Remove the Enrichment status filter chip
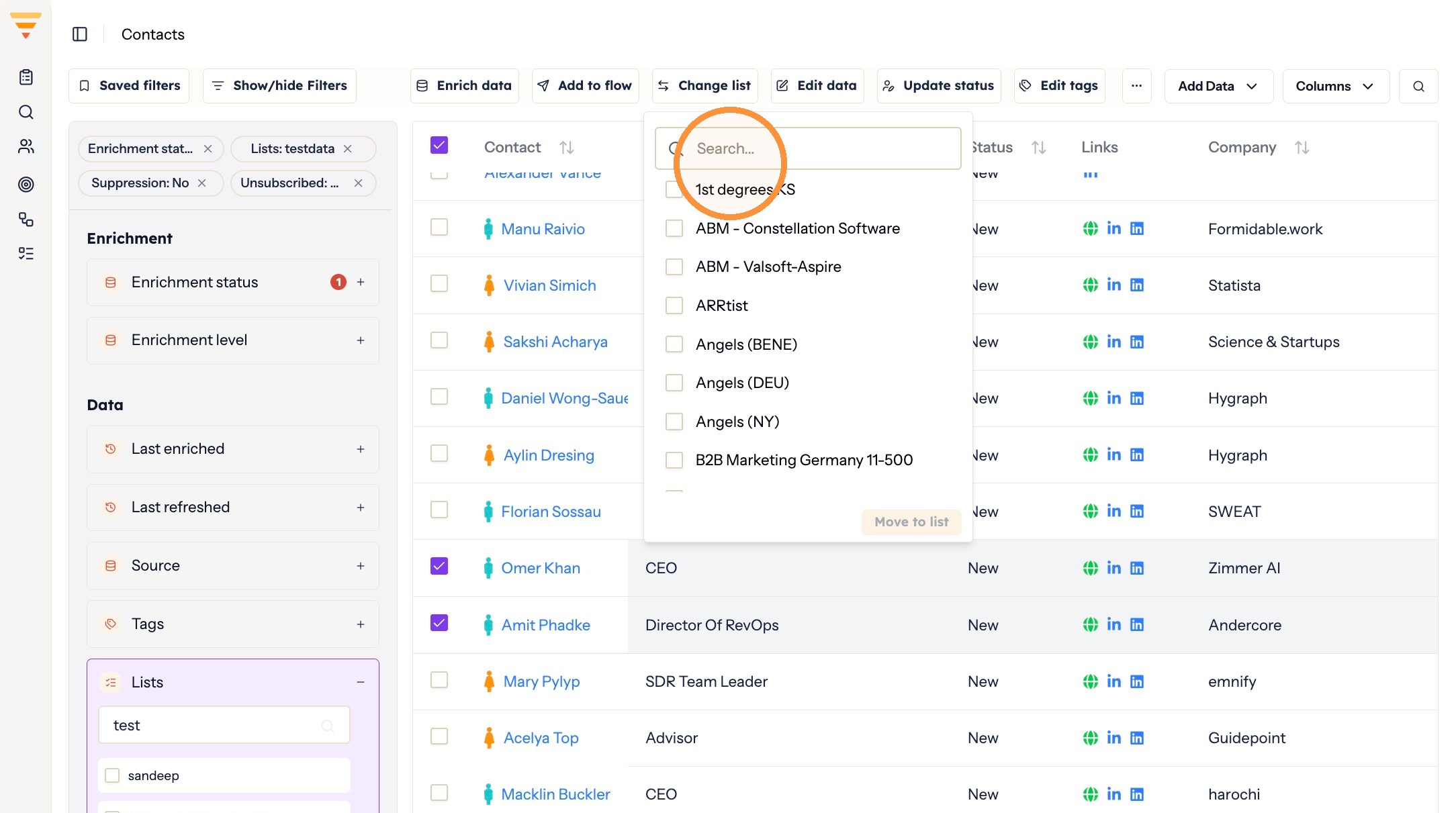 coord(208,149)
